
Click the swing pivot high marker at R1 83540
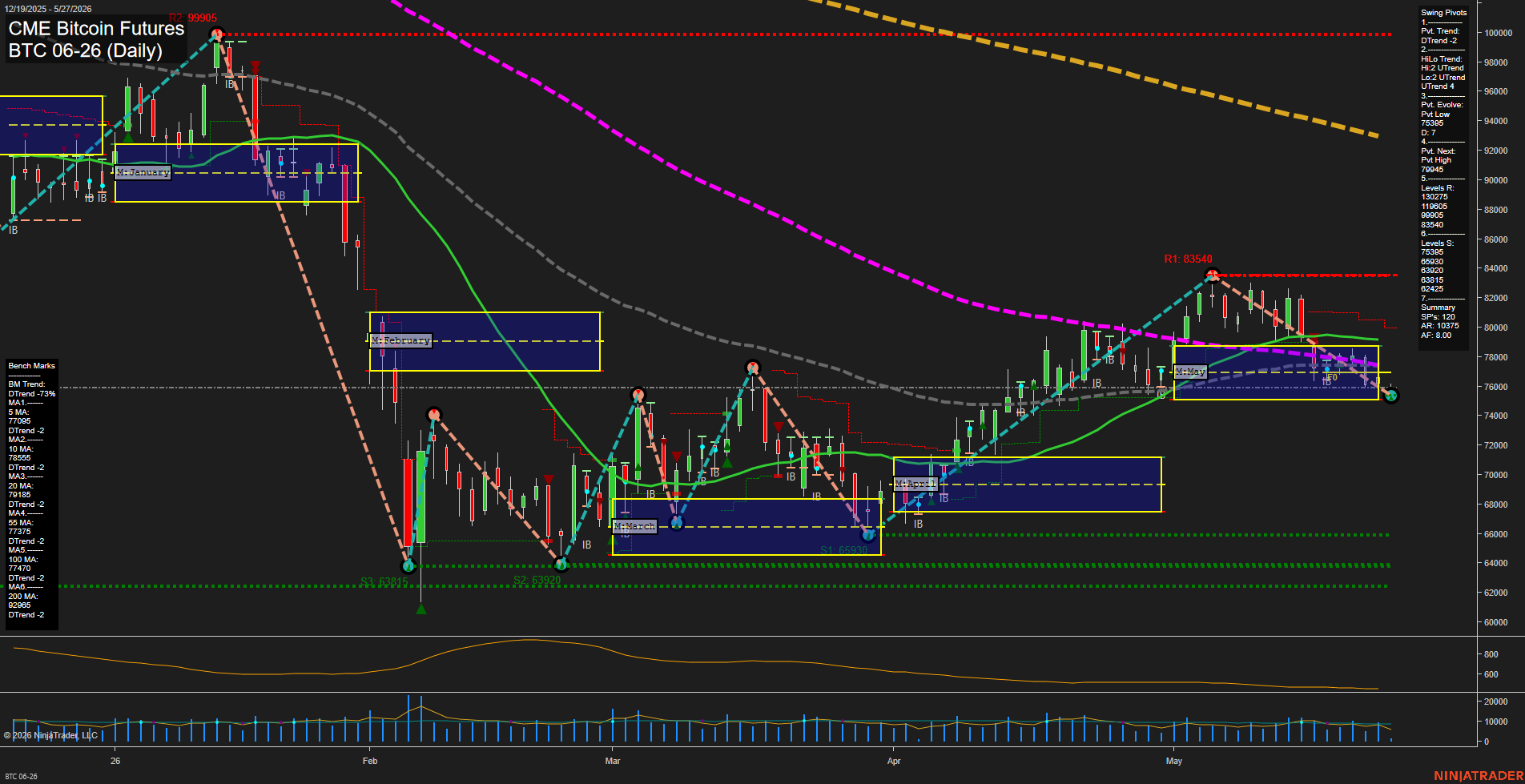pos(1213,275)
